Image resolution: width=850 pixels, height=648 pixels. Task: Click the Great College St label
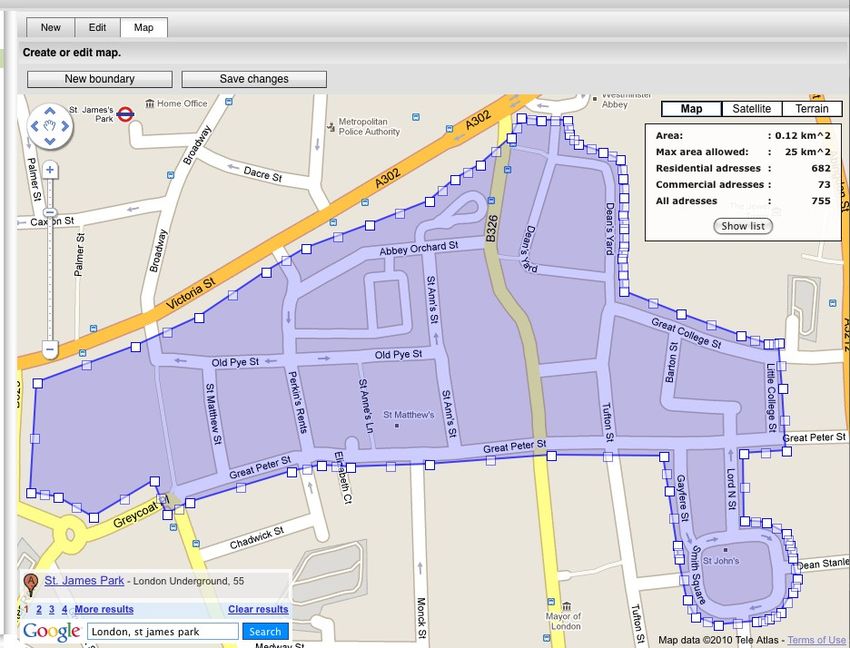pos(686,333)
